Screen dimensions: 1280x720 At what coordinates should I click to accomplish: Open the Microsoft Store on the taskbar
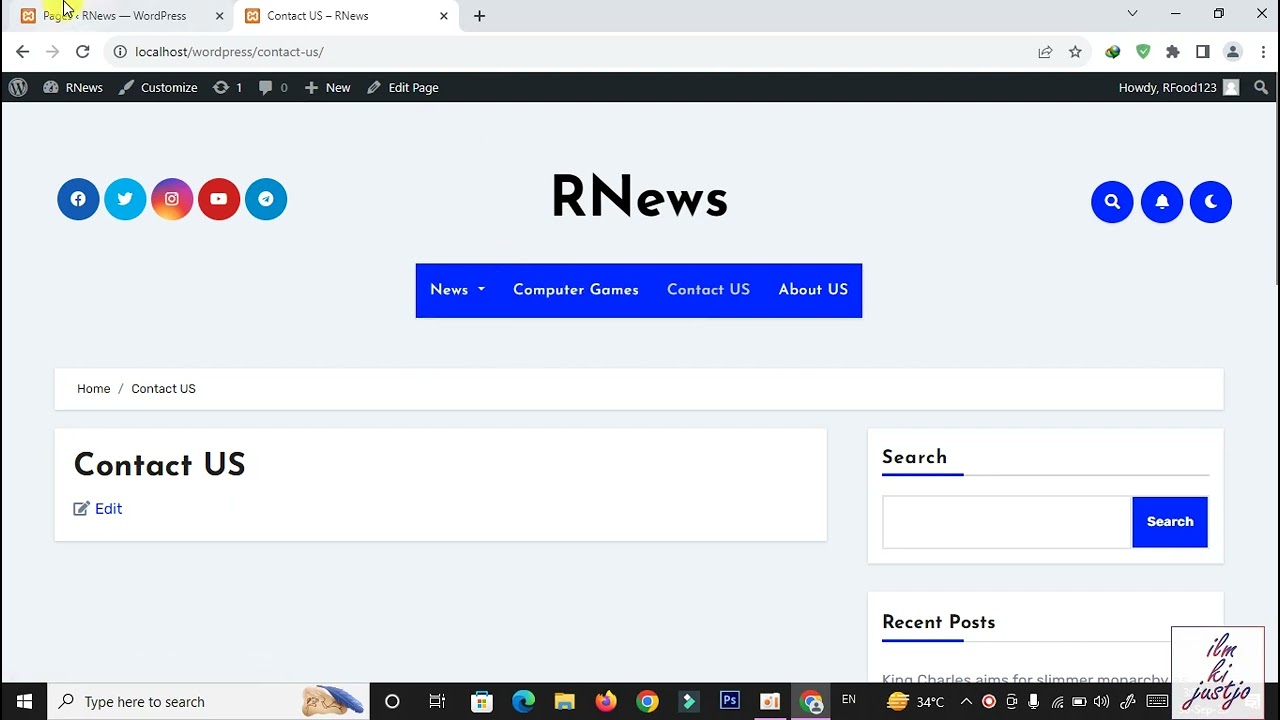(482, 702)
